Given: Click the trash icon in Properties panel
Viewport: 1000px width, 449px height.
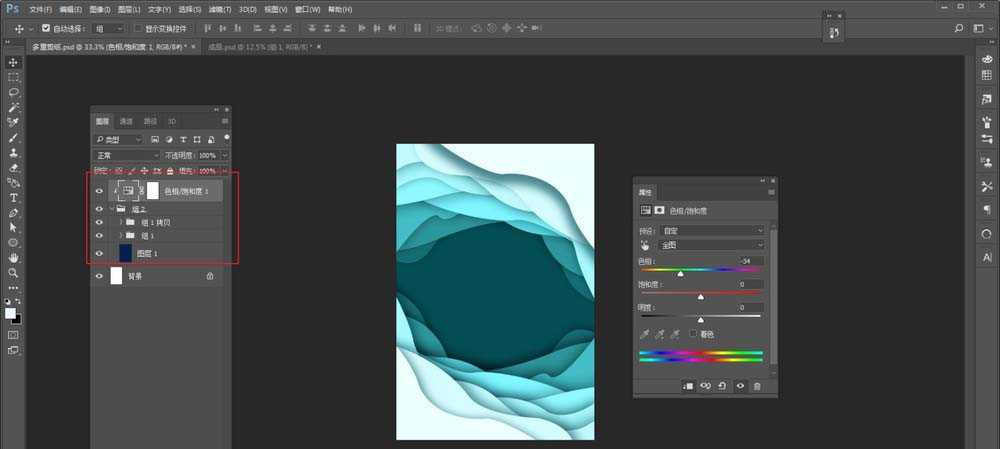Looking at the screenshot, I should tap(757, 386).
